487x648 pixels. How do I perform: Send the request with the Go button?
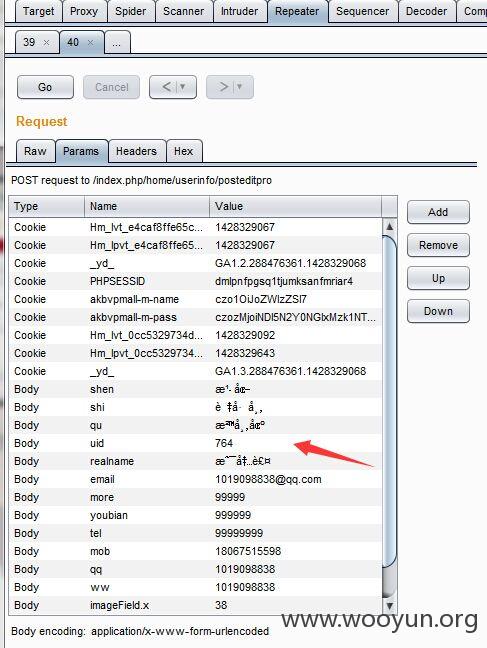pos(45,87)
